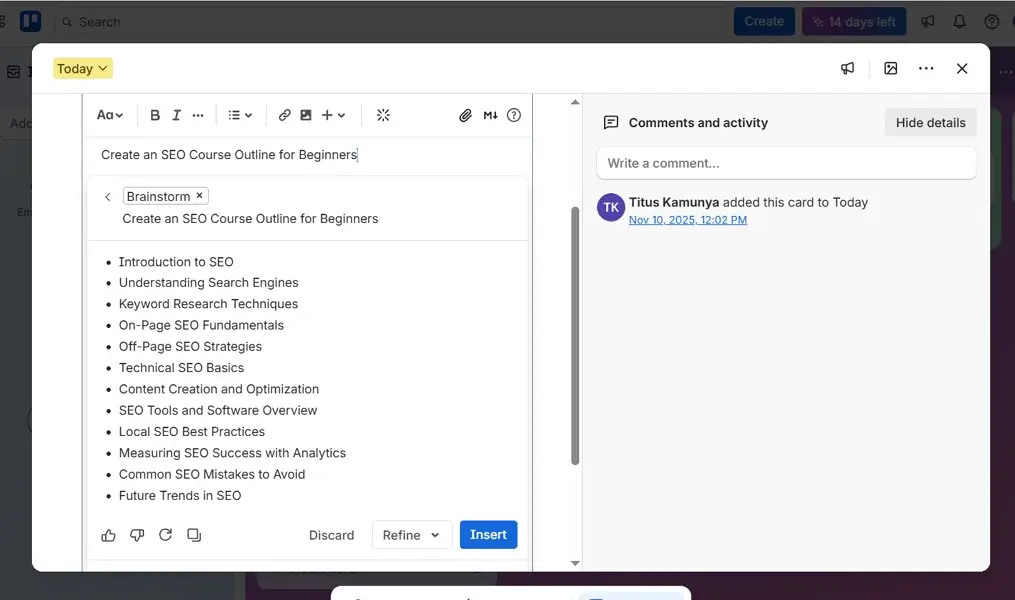Screen dimensions: 1015x600
Task: Toggle bold formatting in the editor toolbar
Action: [155, 114]
